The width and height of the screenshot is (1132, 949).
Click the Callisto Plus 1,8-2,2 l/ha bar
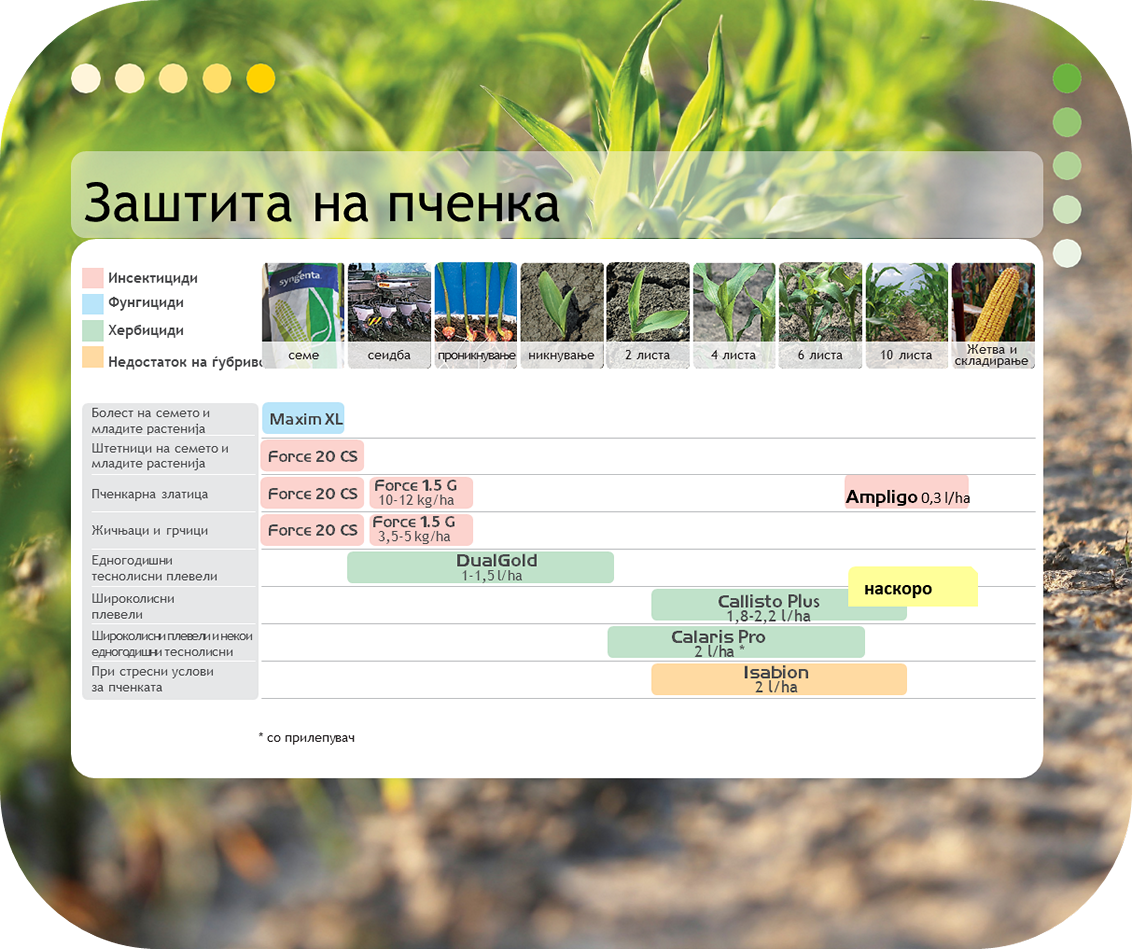click(779, 605)
